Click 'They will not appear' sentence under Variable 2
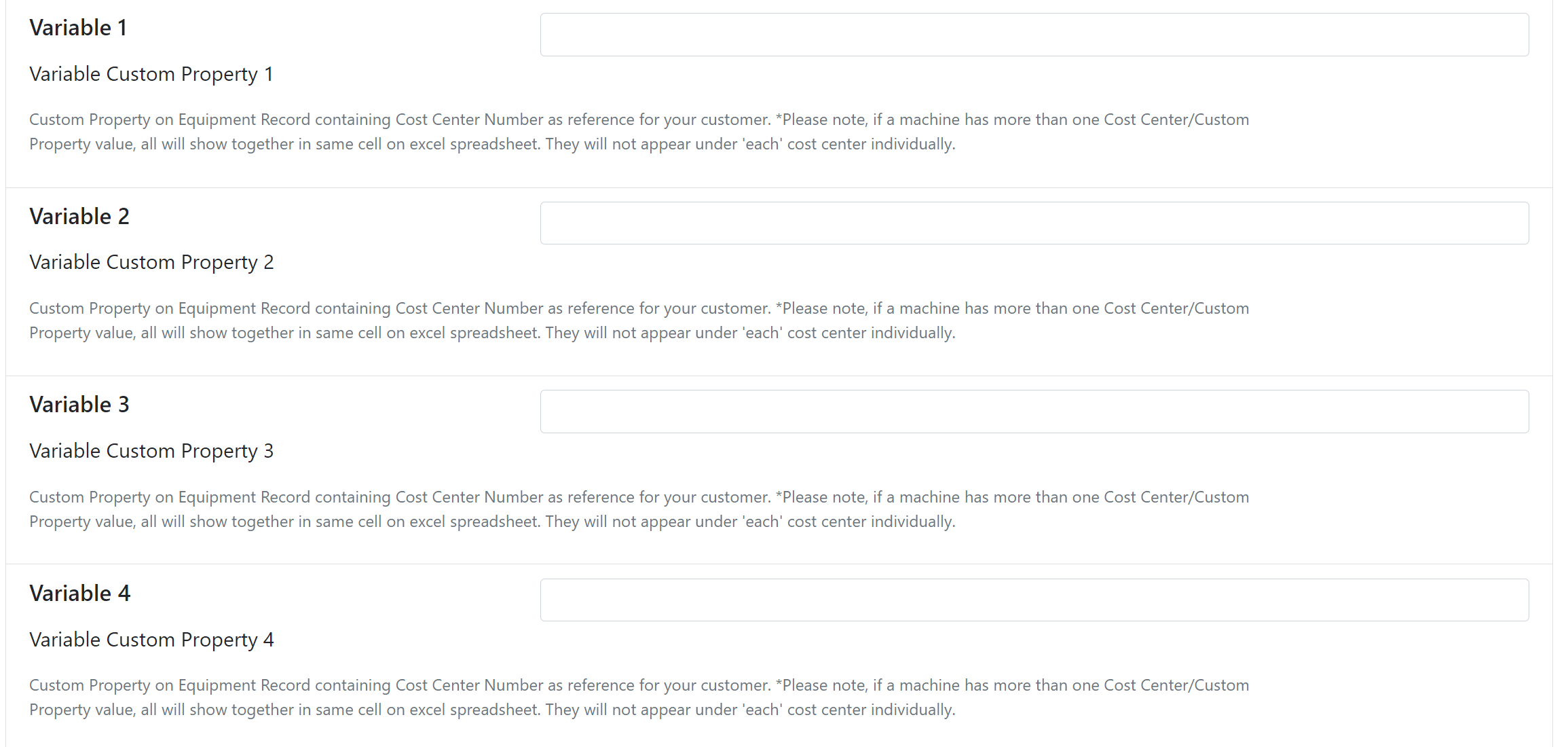The height and width of the screenshot is (747, 1568). pos(750,333)
